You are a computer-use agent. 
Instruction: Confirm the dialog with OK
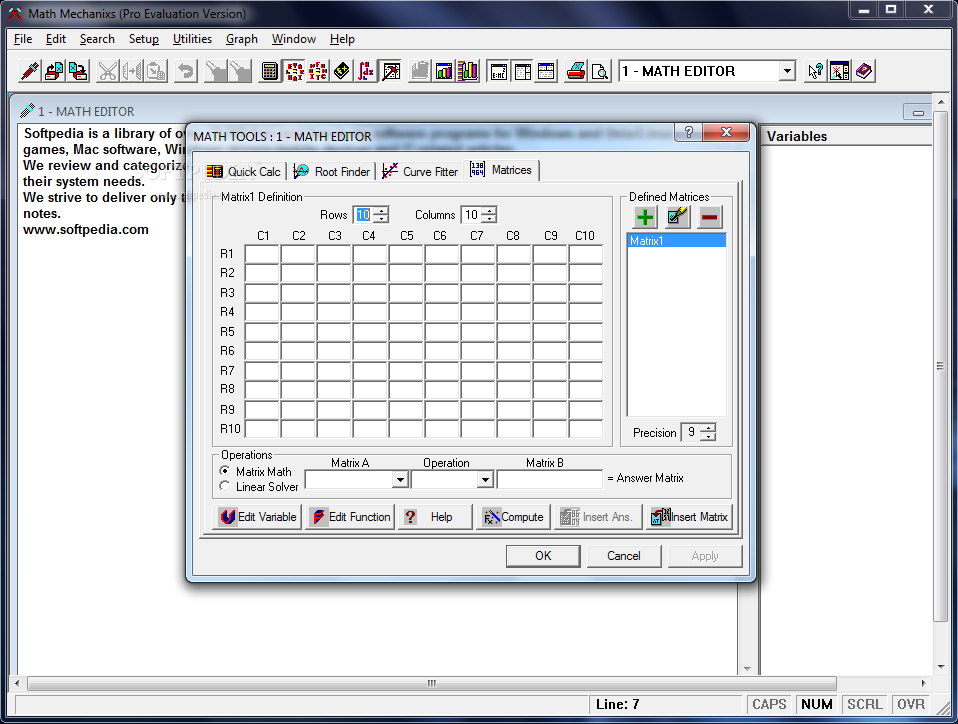click(x=543, y=556)
